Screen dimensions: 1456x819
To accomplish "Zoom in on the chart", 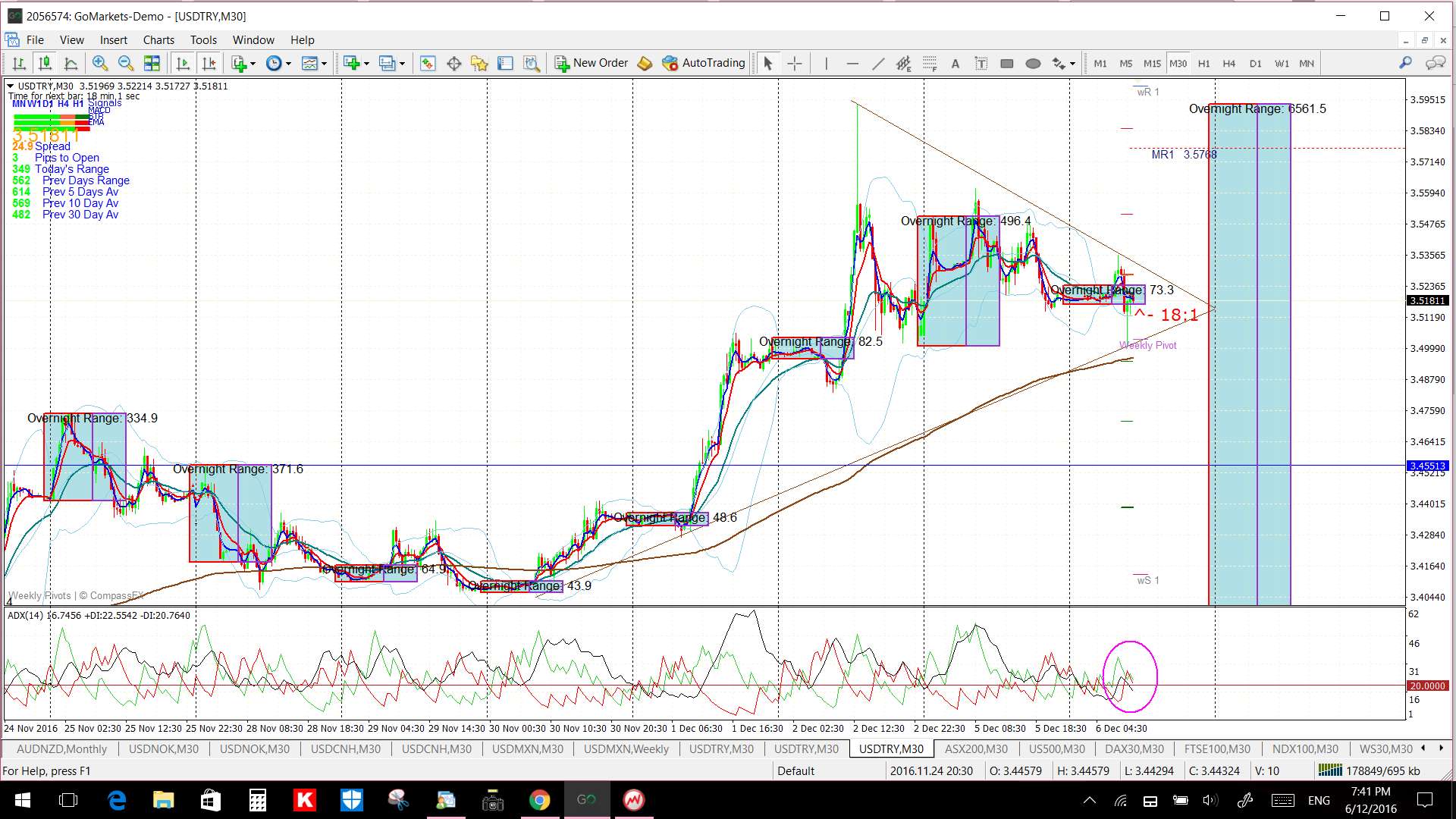I will click(x=99, y=64).
